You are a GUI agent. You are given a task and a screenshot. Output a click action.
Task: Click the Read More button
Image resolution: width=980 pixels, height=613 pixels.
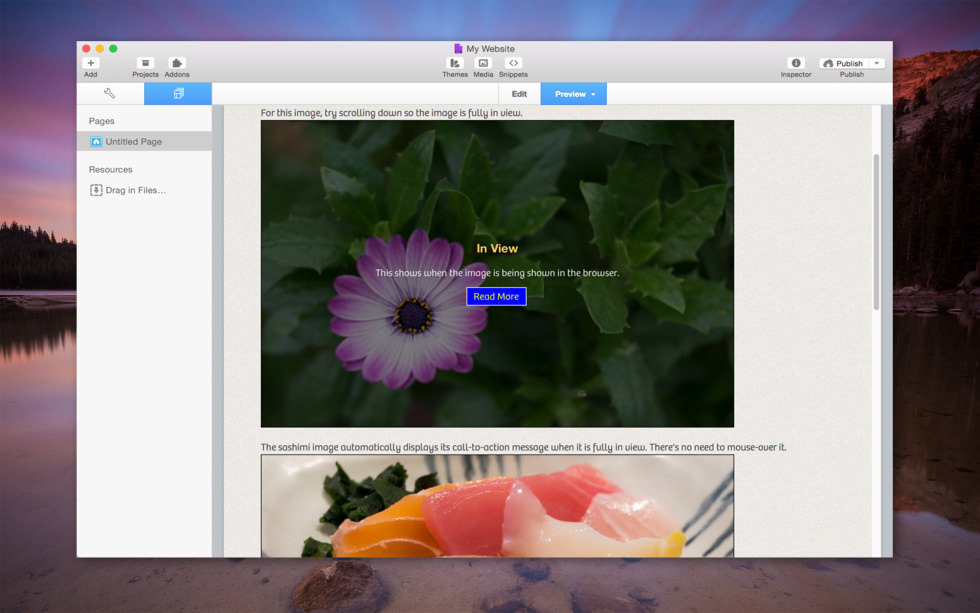click(x=496, y=296)
